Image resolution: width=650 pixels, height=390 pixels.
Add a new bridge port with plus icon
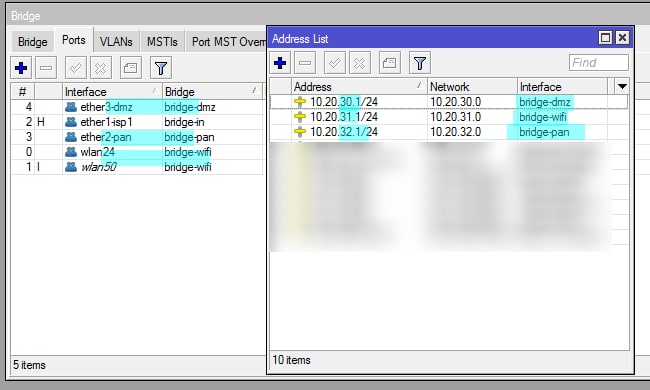21,68
